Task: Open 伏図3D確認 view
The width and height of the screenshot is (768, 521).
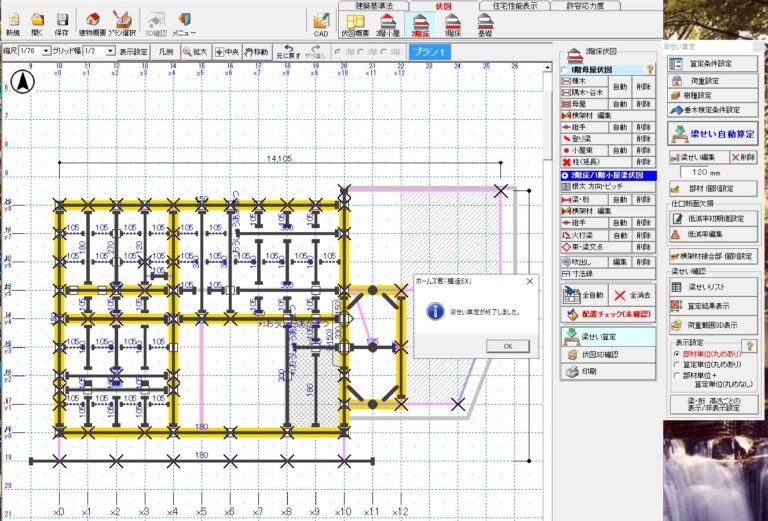Action: pos(608,355)
